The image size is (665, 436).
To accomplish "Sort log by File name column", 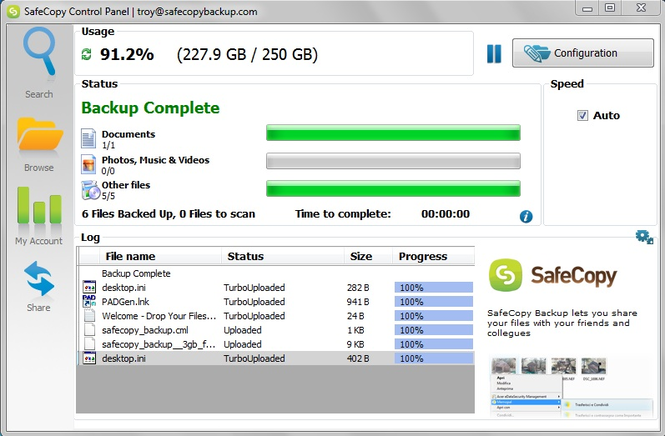I will (130, 256).
